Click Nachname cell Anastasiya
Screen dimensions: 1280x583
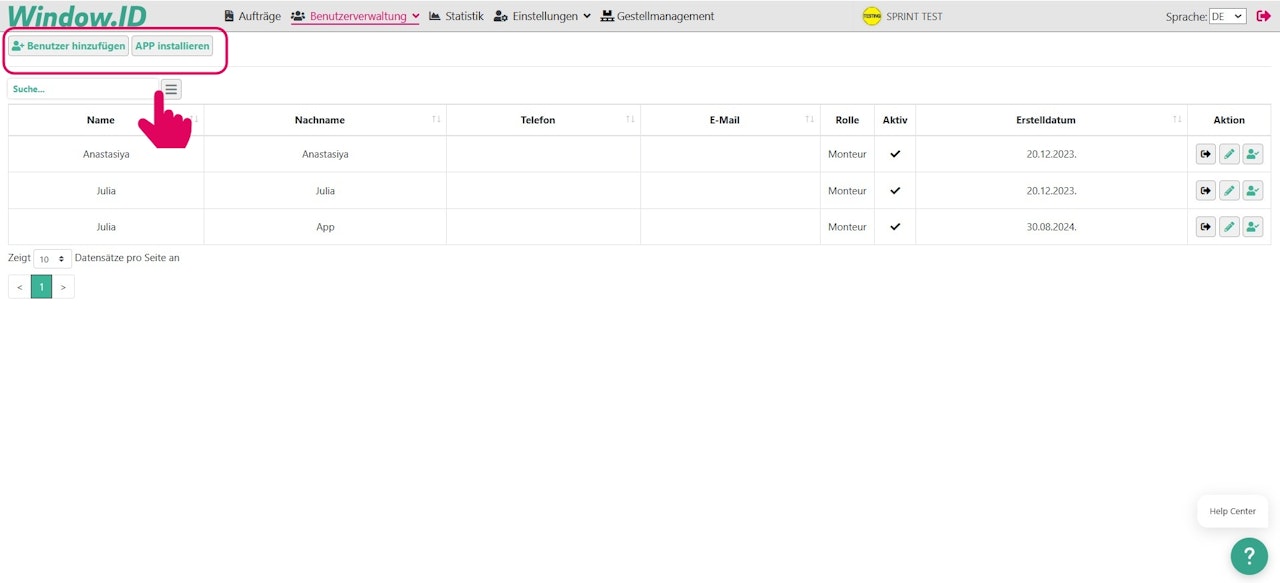325,154
